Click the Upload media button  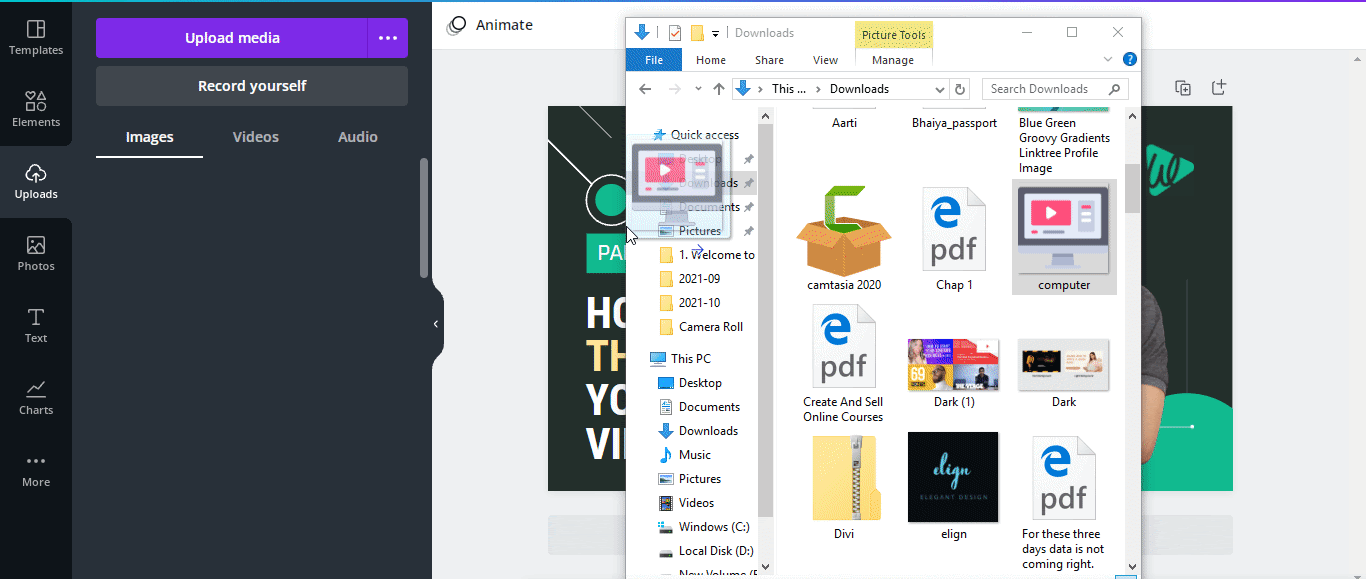coord(231,38)
